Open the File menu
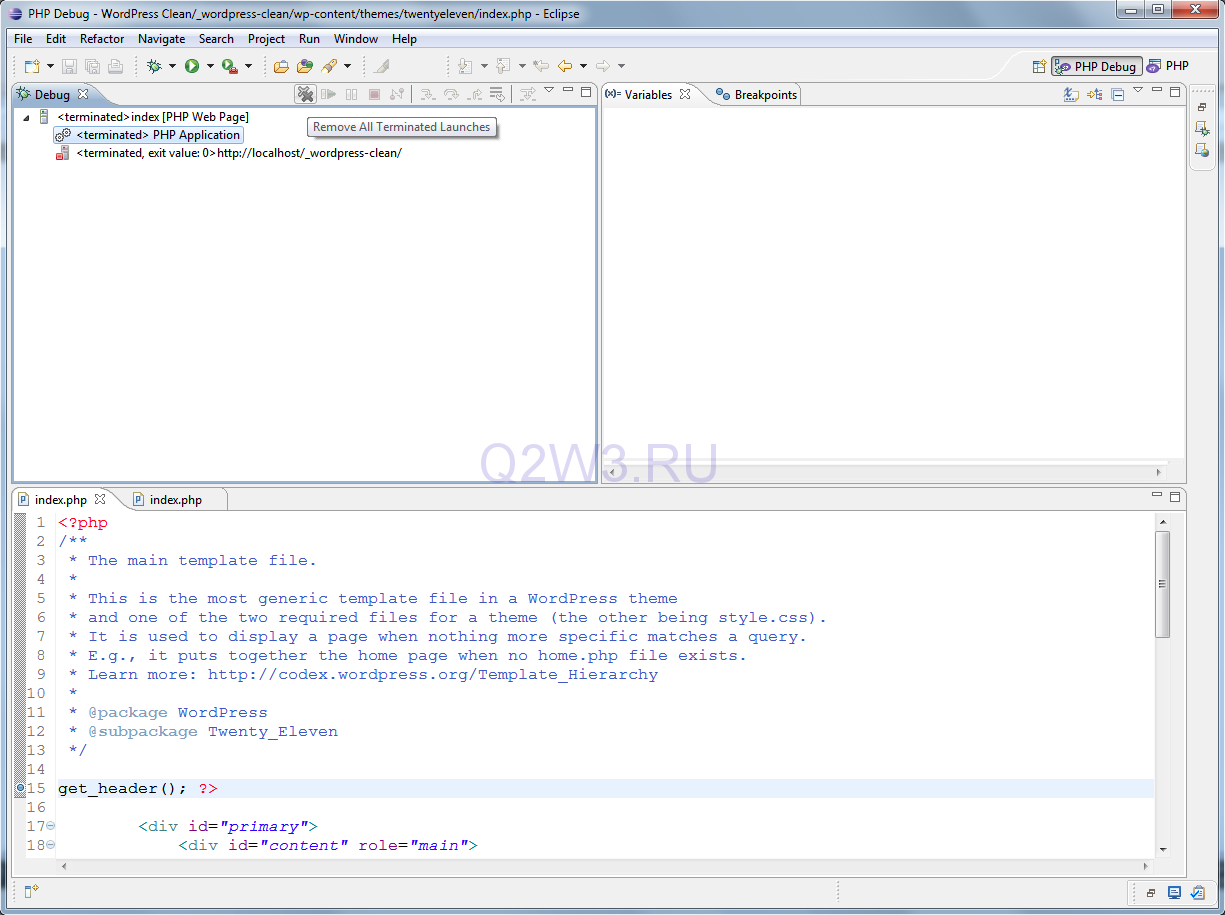The image size is (1225, 915). coord(23,39)
